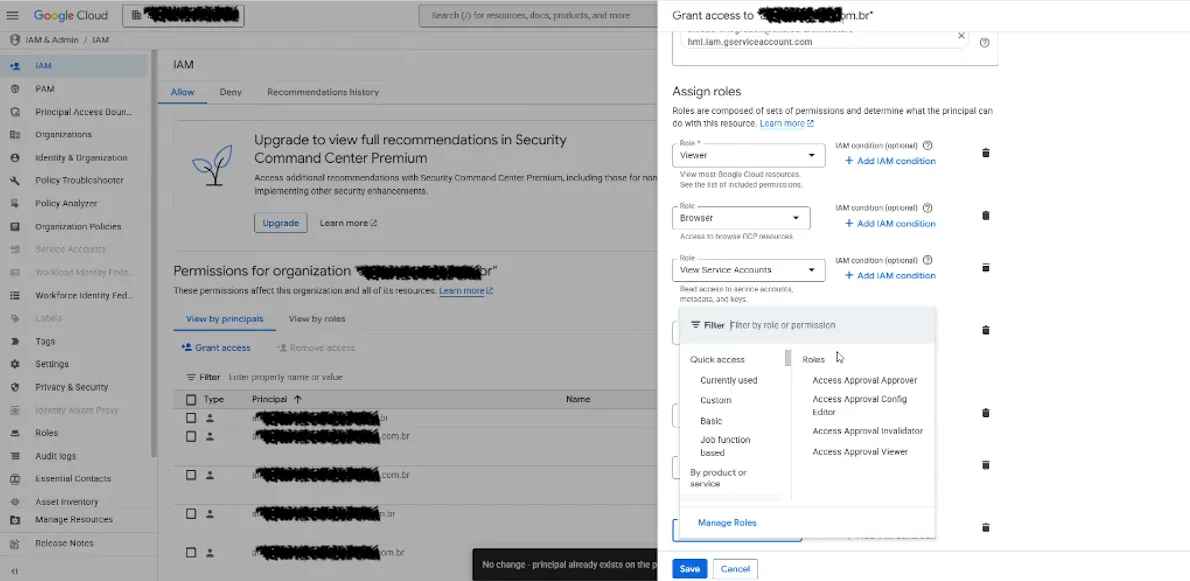Open Essential Contacts sidebar item
The height and width of the screenshot is (581, 1190).
[x=73, y=479]
